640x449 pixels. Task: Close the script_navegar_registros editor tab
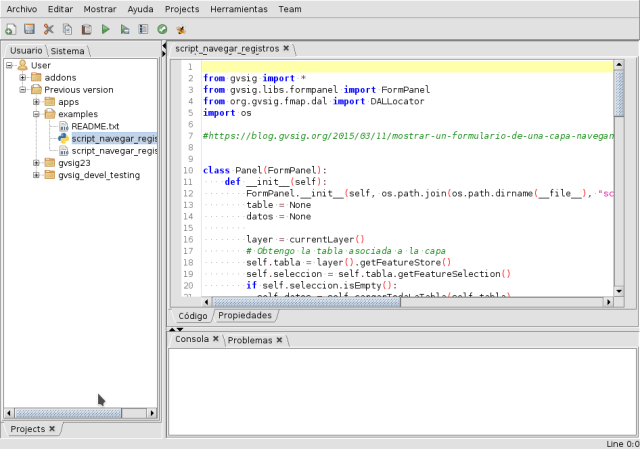[x=286, y=47]
